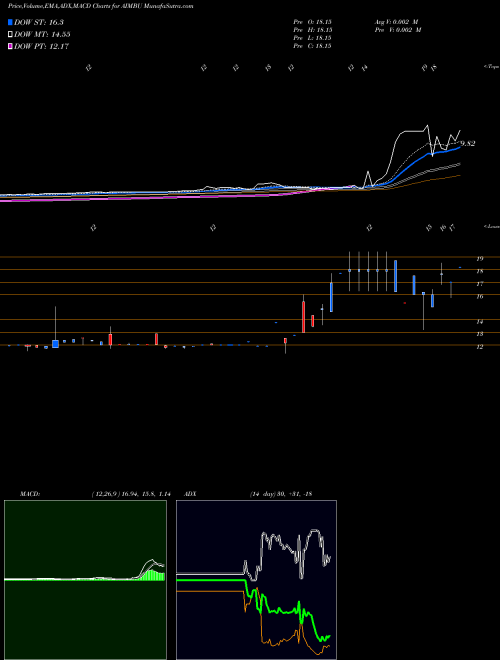This screenshot has height=660, width=500.
Task: Select the DOW MT: 14.55 label
Action: tap(42, 35)
